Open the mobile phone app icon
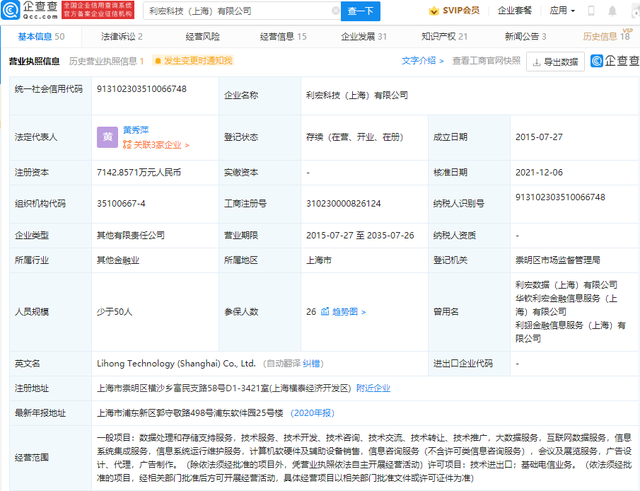The image size is (640, 491). click(591, 11)
